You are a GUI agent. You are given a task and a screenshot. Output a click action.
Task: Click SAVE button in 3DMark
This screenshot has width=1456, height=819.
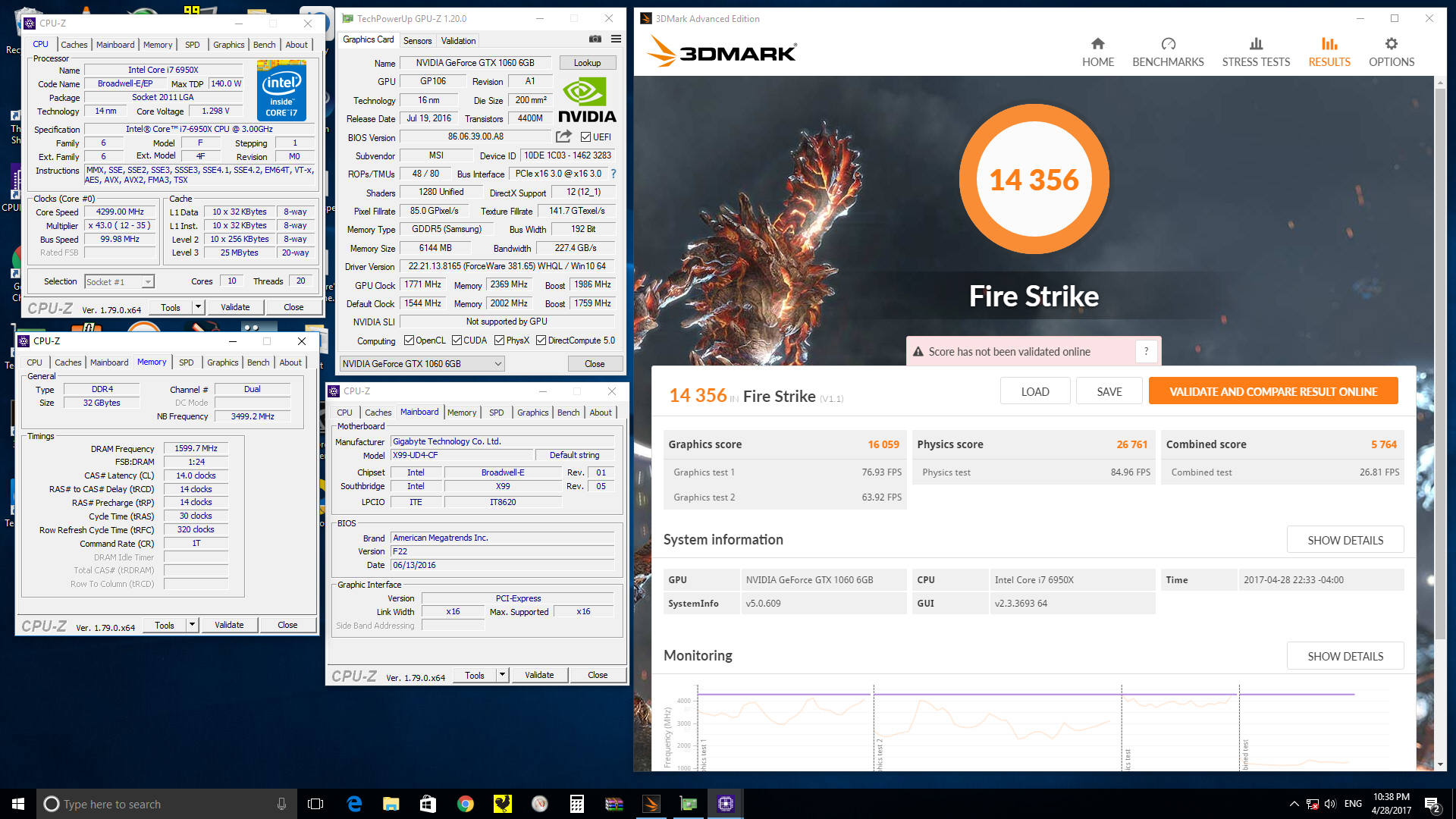1109,391
